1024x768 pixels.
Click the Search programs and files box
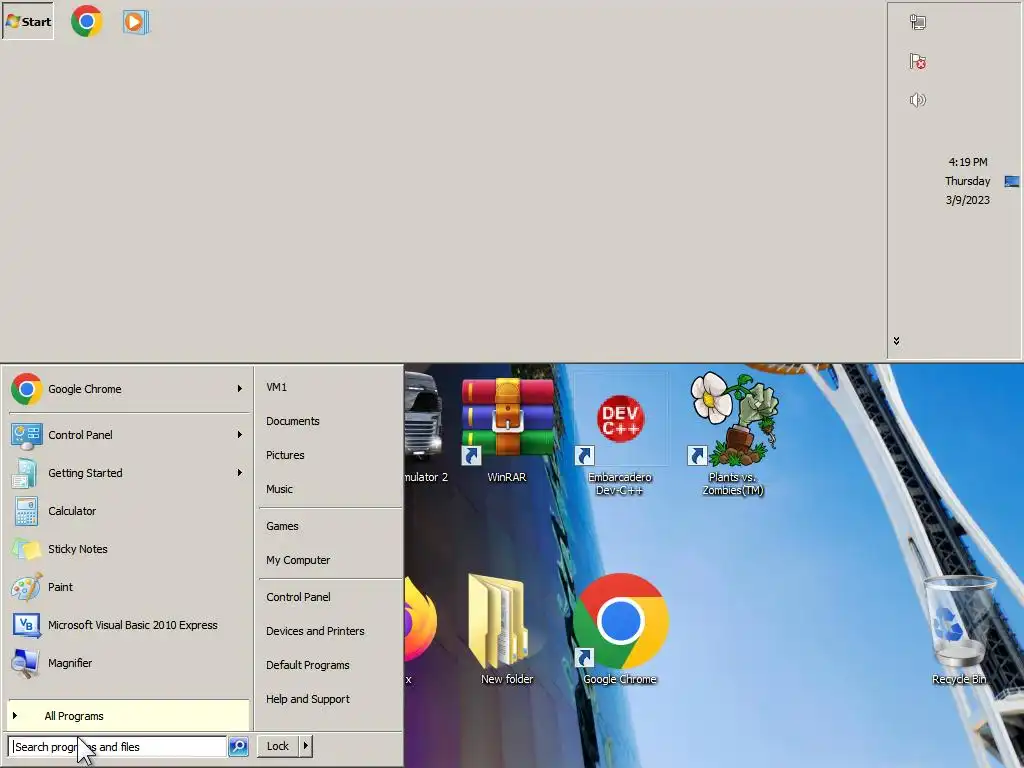[118, 746]
